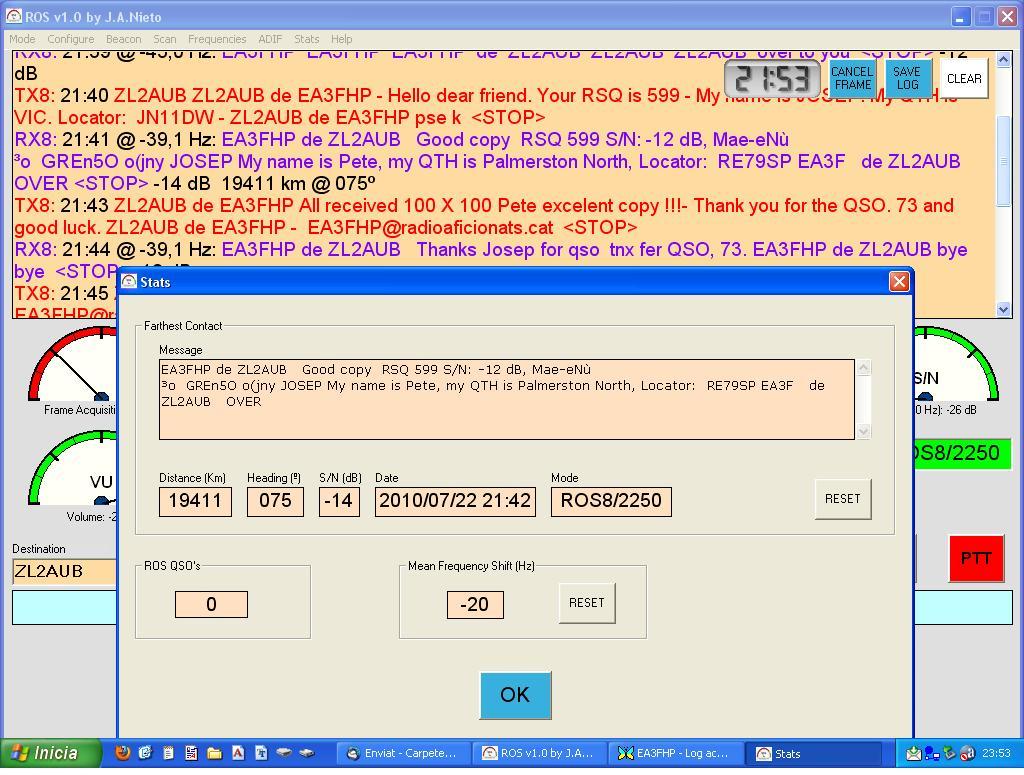The width and height of the screenshot is (1024, 775).
Task: Open the ADIF menu
Action: [270, 39]
